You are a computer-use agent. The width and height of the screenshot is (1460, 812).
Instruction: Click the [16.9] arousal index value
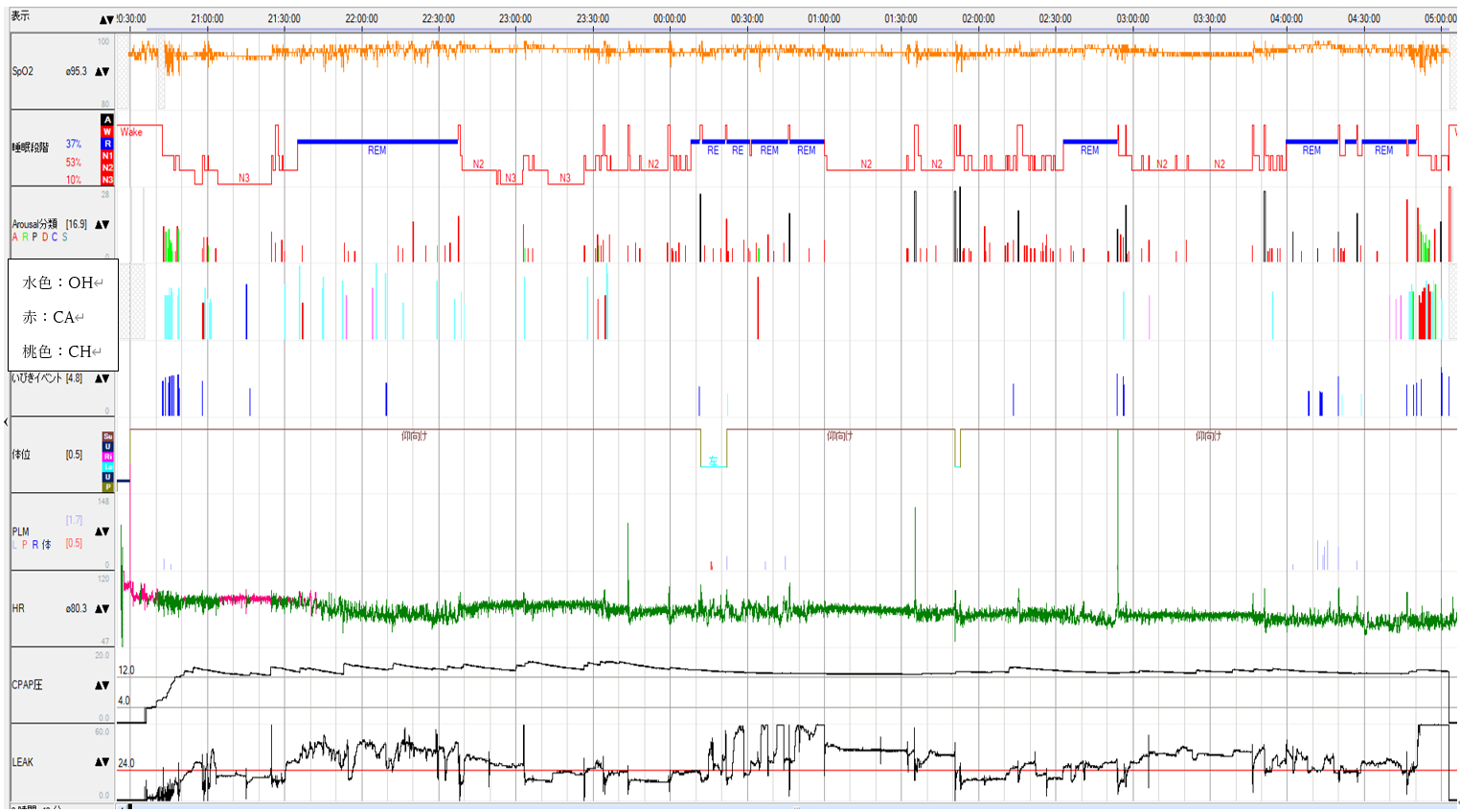77,224
